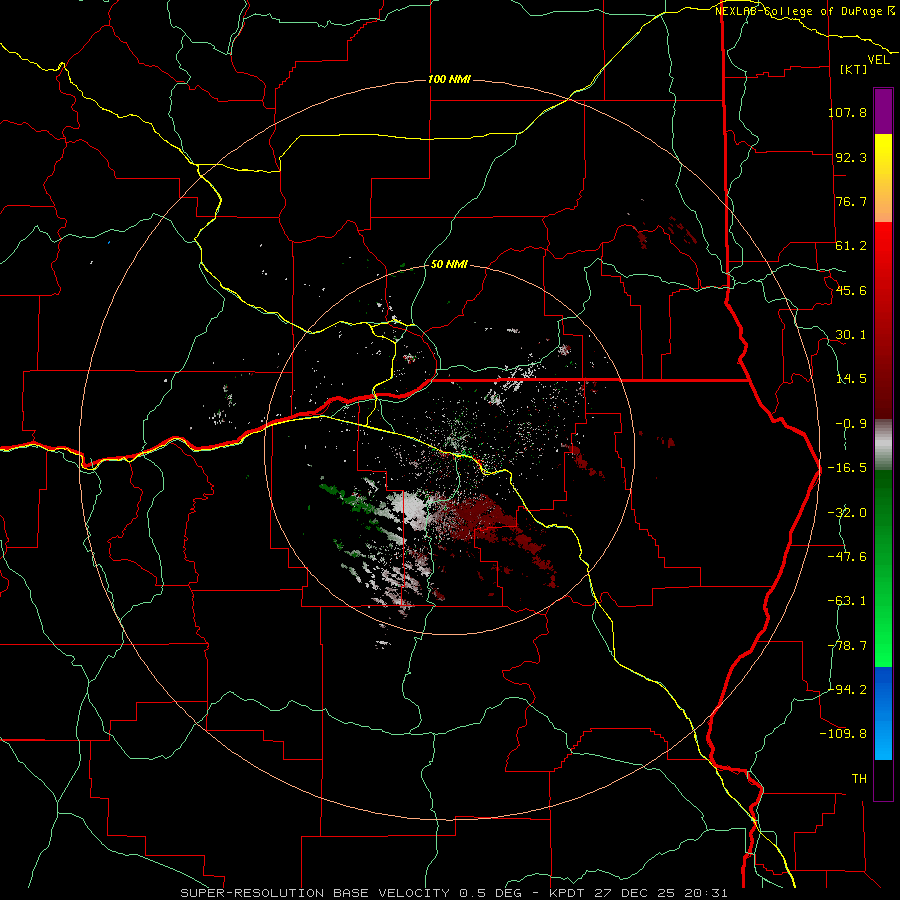The height and width of the screenshot is (900, 900).
Task: Click the large gray-white near-zero velocity echo
Action: click(x=409, y=508)
